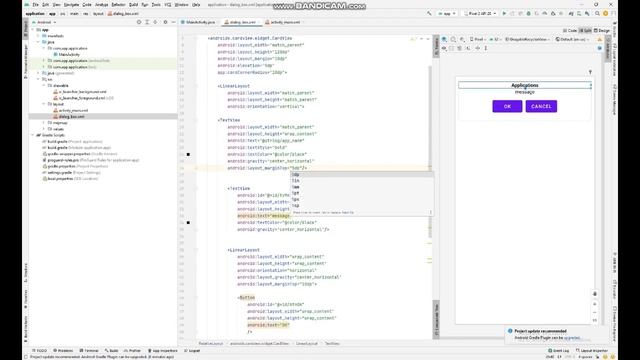Select design surface layers icon in preview toolbar
Viewport: 640px width, 360px height.
(x=444, y=40)
